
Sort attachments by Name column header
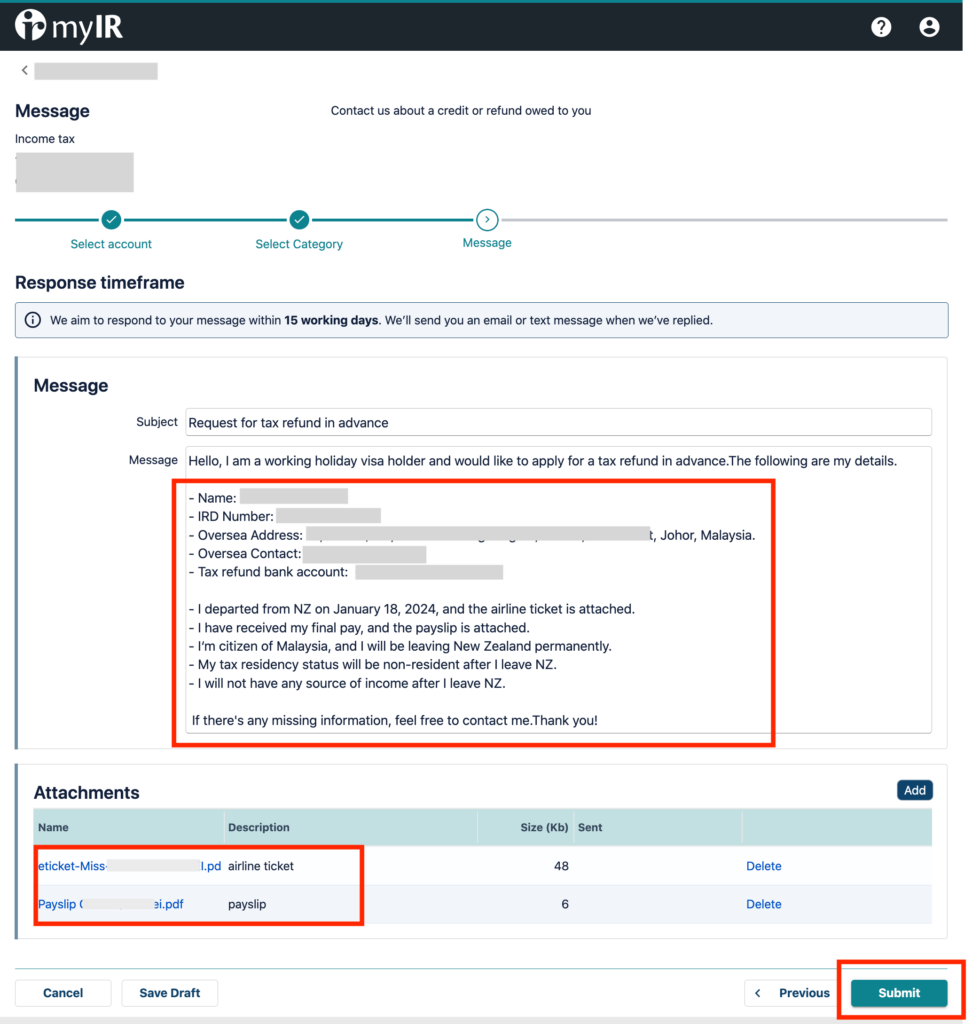point(54,827)
